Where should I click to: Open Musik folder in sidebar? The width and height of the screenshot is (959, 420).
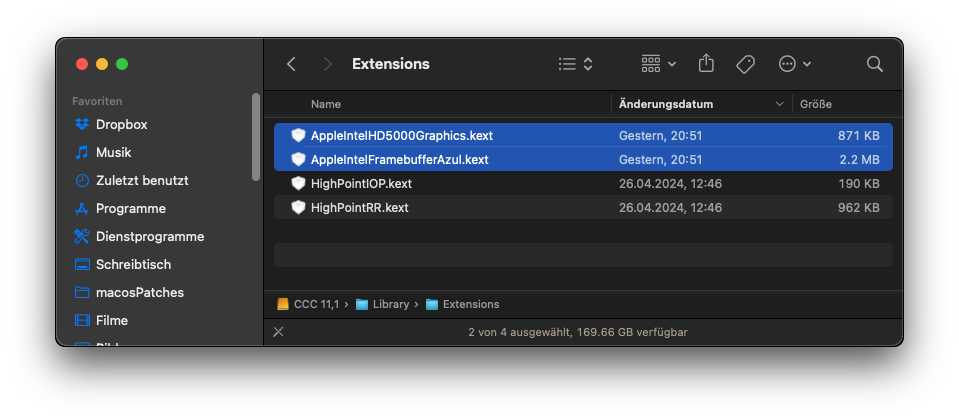coord(113,153)
